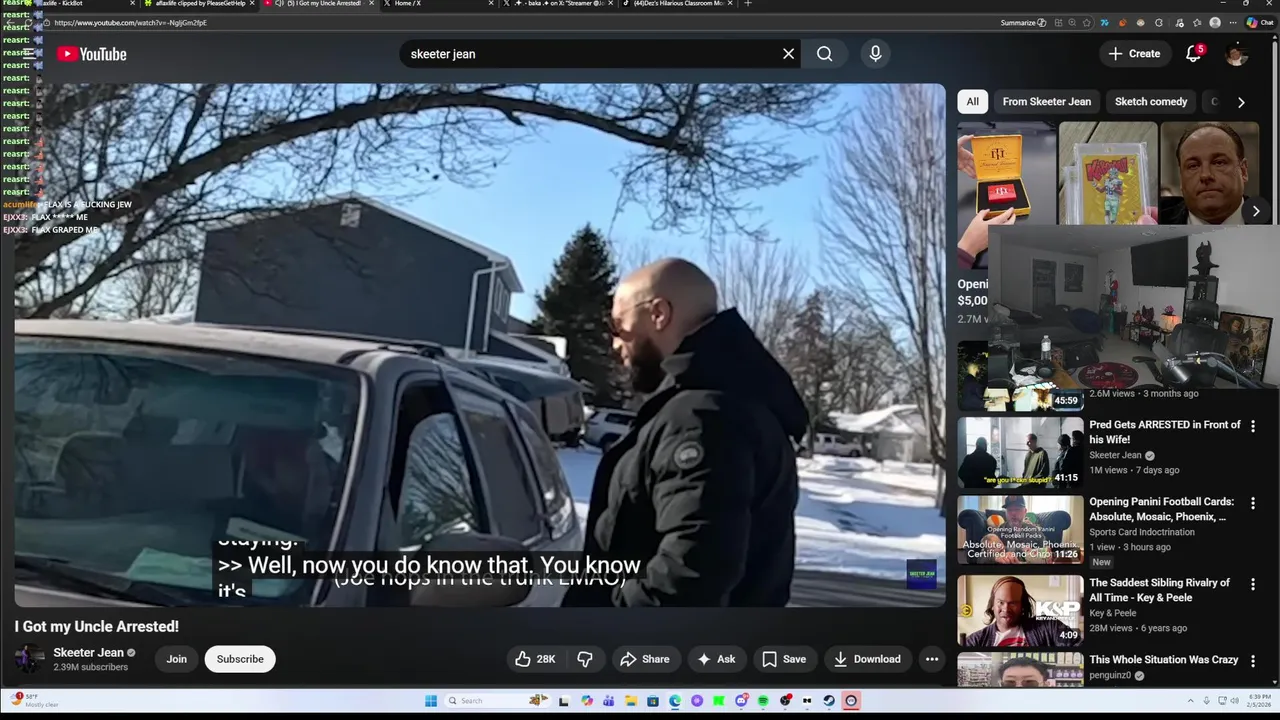
Task: Select the 'All' filter chip
Action: click(x=972, y=101)
